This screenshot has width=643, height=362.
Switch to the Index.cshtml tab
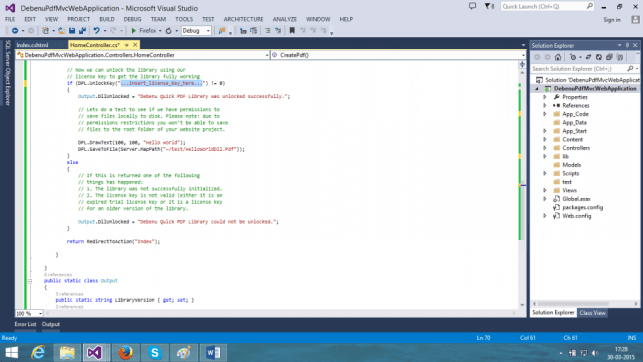coord(33,45)
